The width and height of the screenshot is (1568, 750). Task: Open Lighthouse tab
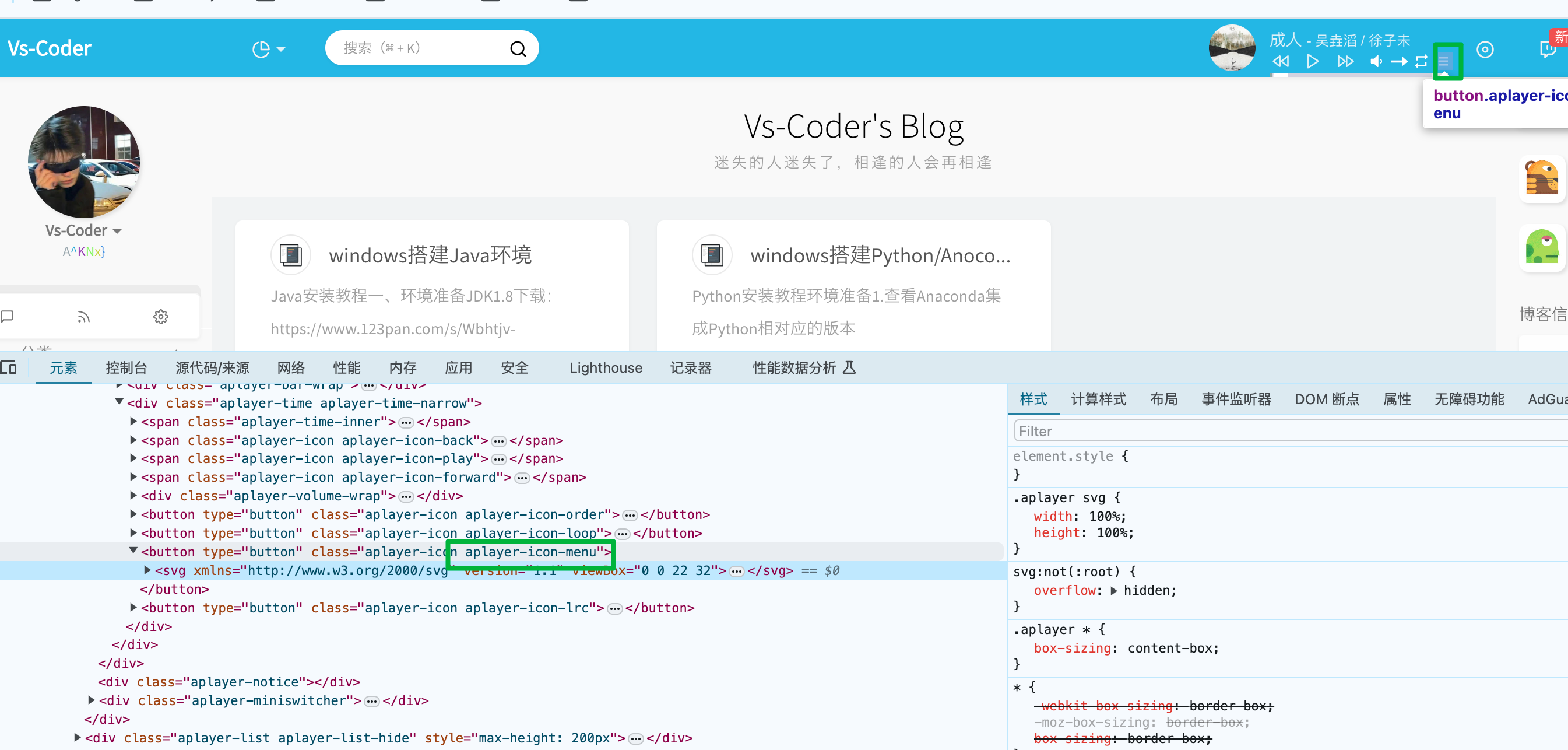click(x=606, y=367)
